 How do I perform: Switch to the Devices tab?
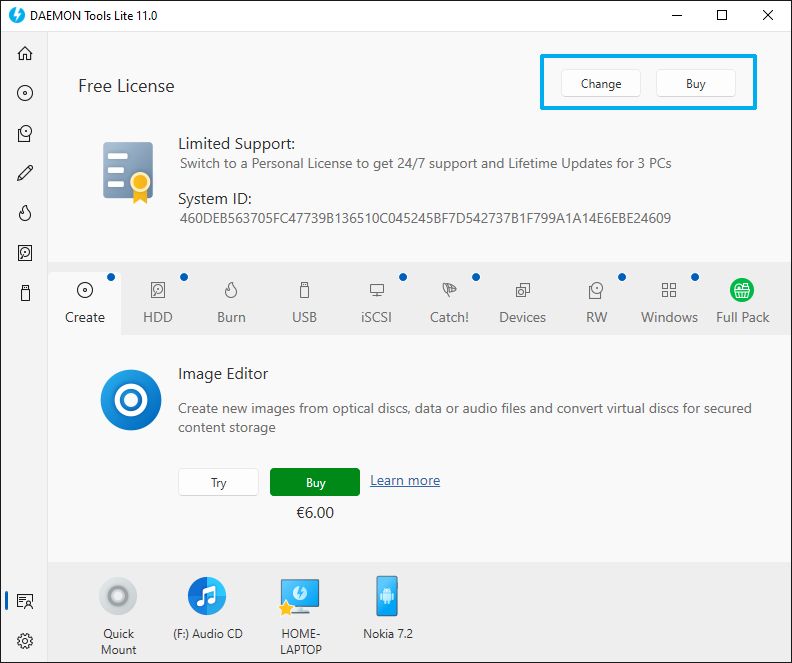[522, 303]
